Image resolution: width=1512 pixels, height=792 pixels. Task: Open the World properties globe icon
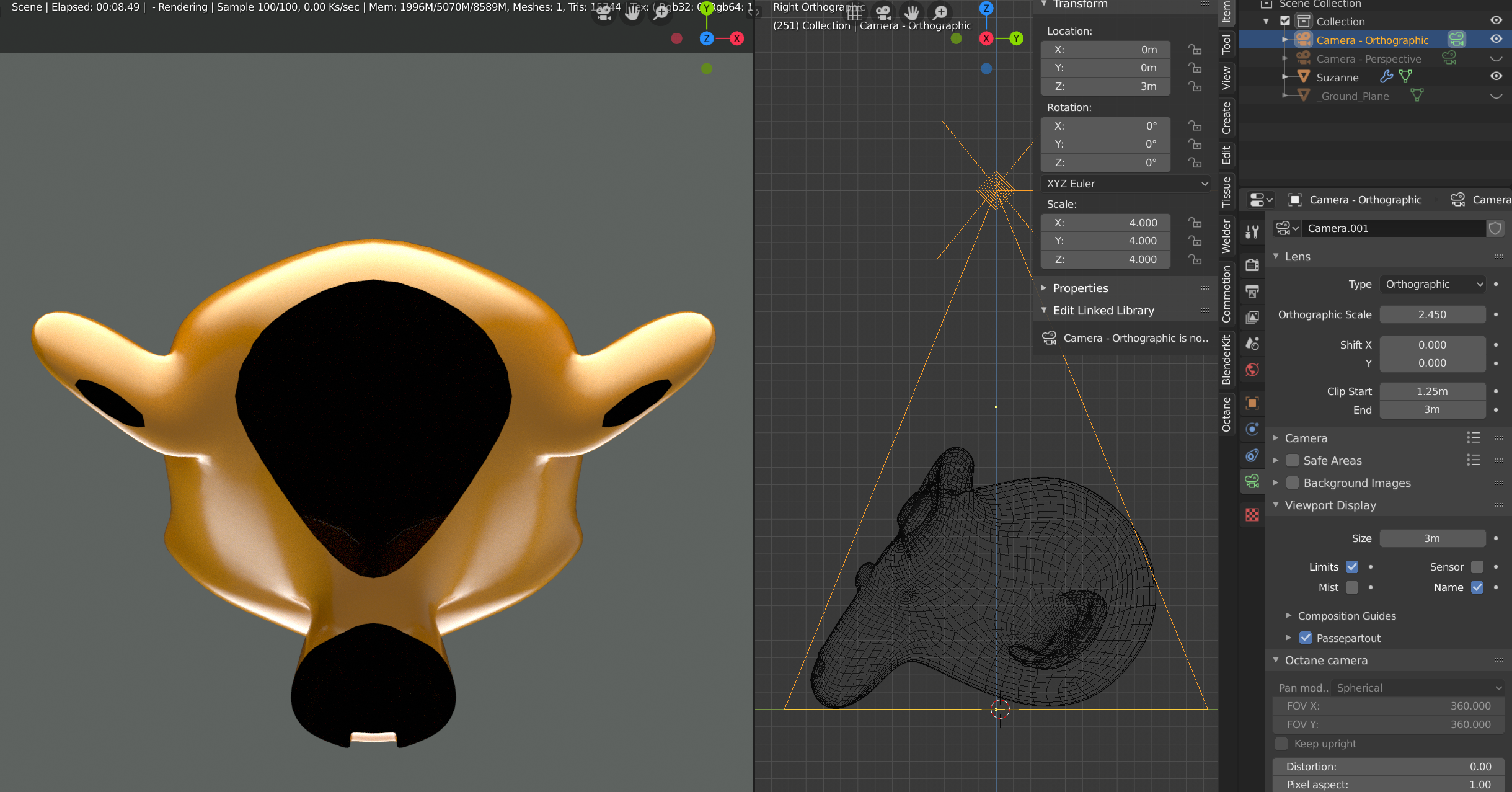[1252, 370]
